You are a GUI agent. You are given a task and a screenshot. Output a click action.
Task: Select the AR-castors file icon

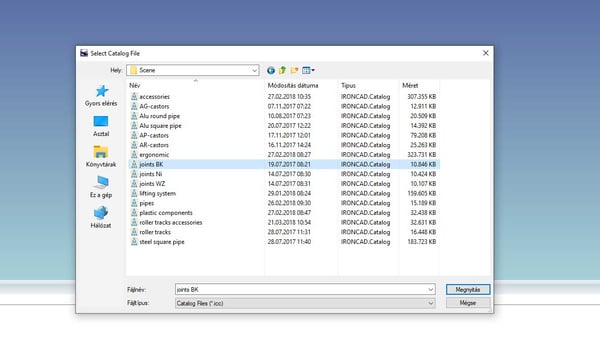[x=134, y=145]
